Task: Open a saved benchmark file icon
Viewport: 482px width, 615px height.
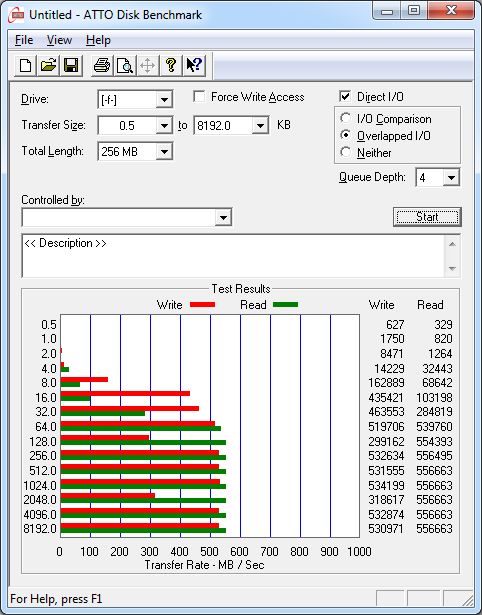Action: click(x=48, y=65)
